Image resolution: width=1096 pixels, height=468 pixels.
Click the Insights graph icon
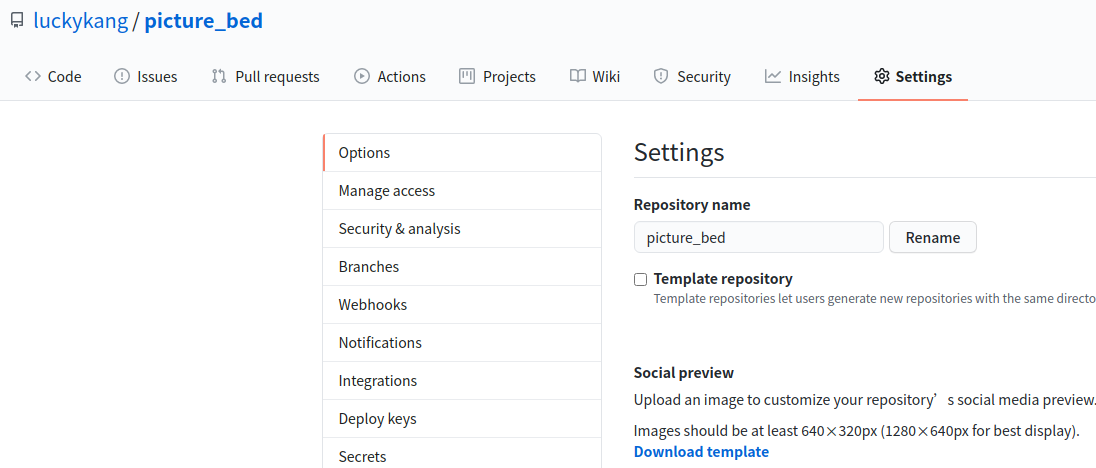pyautogui.click(x=772, y=76)
